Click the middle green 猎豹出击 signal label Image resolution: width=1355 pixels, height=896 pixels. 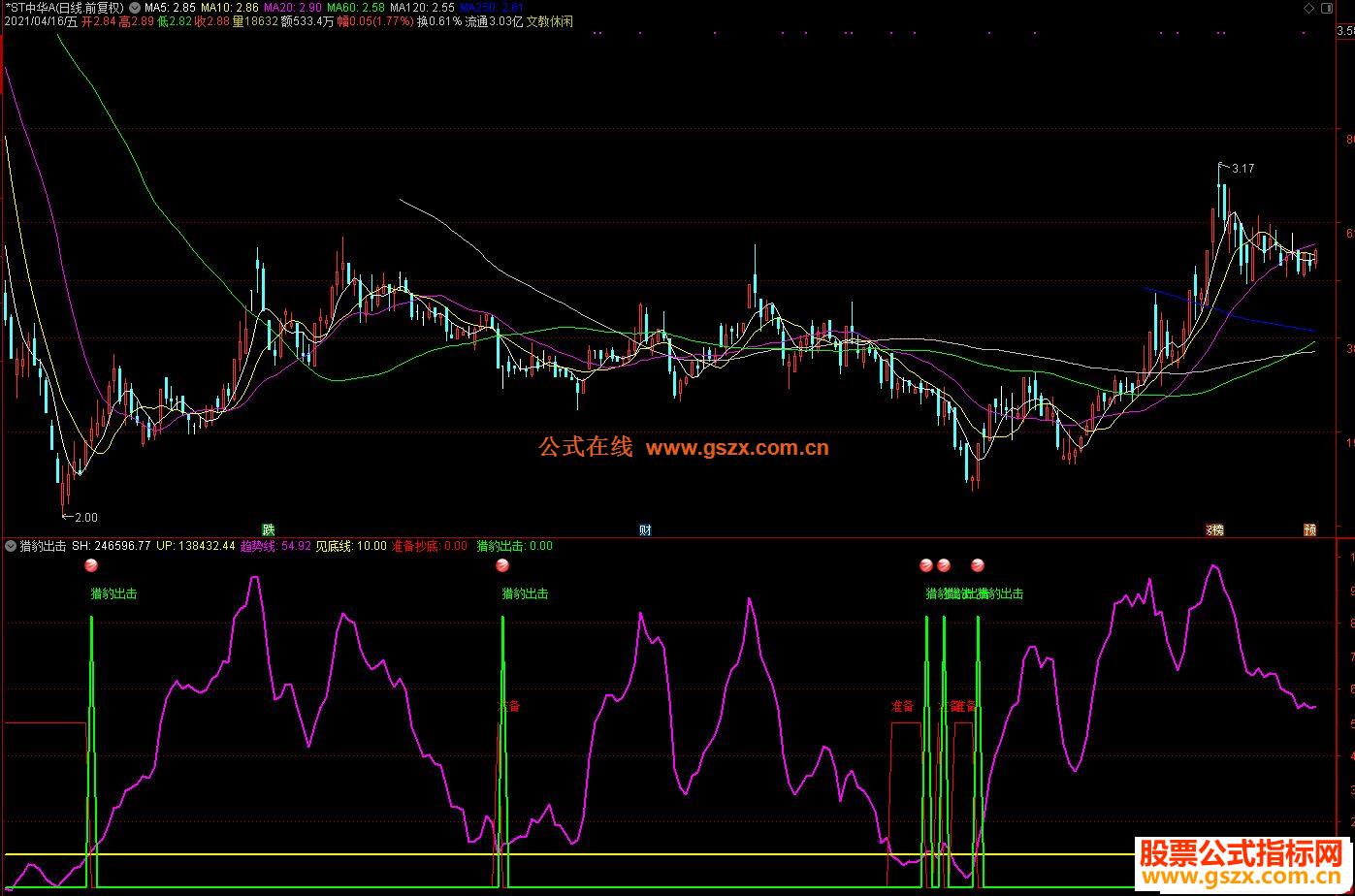click(x=525, y=593)
